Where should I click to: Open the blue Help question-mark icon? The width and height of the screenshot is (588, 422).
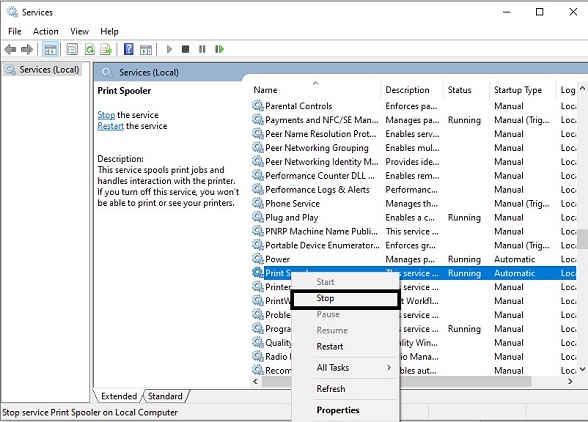coord(129,49)
